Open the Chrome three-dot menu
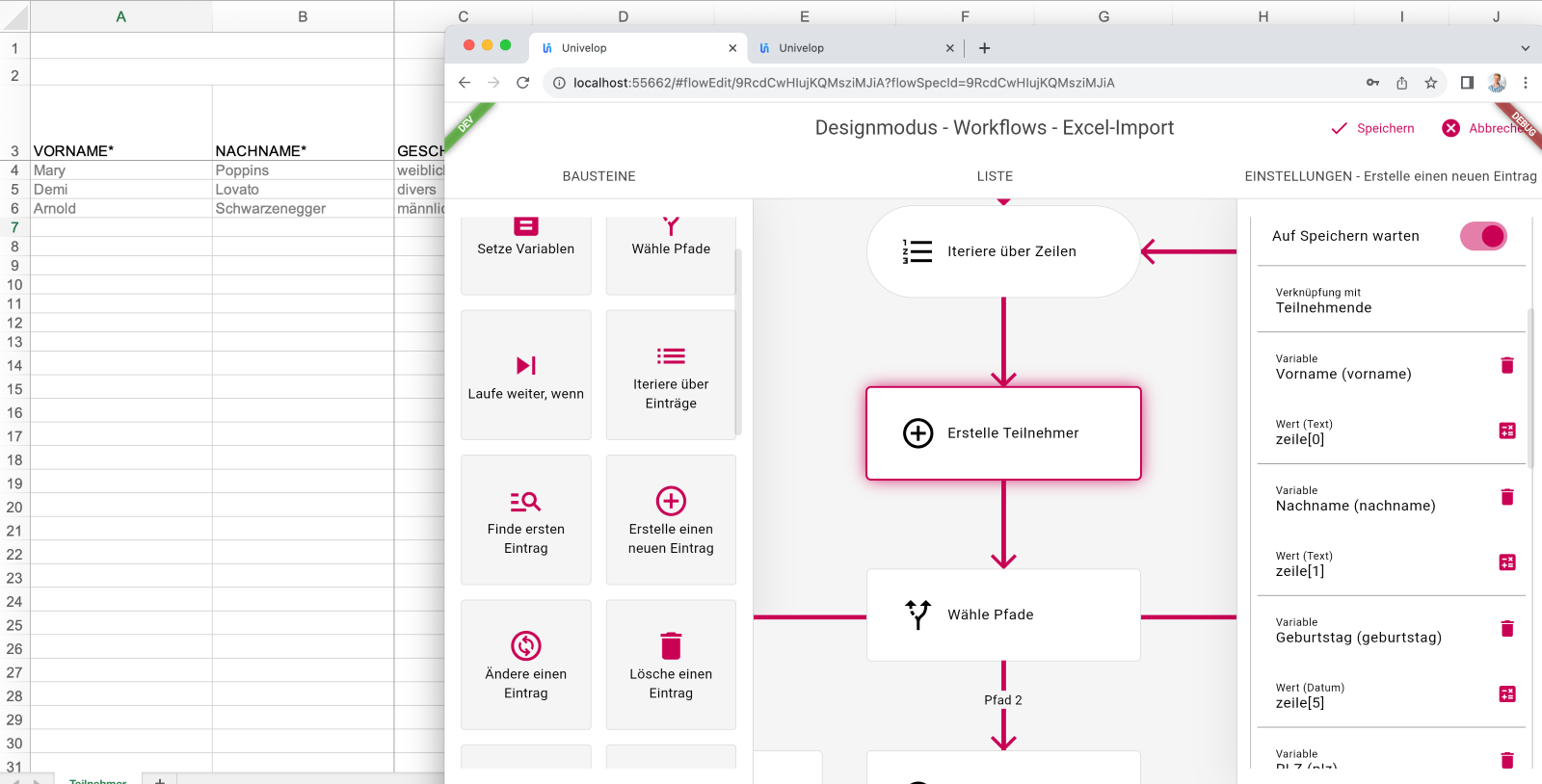This screenshot has height=784, width=1542. (1526, 83)
